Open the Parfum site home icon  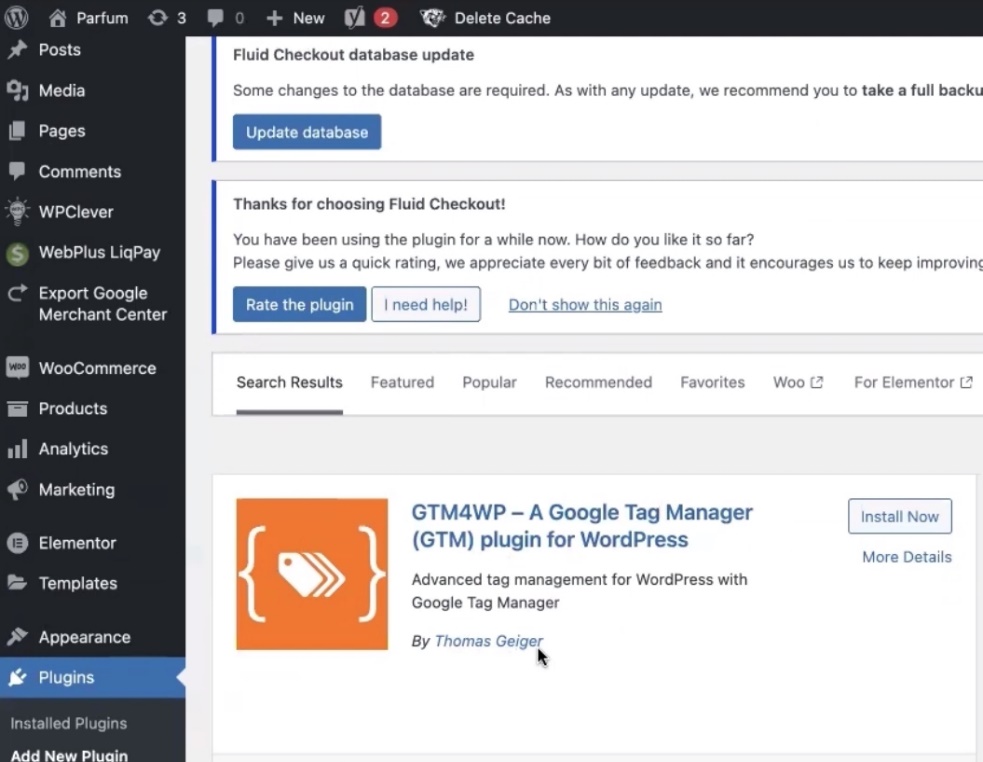58,18
